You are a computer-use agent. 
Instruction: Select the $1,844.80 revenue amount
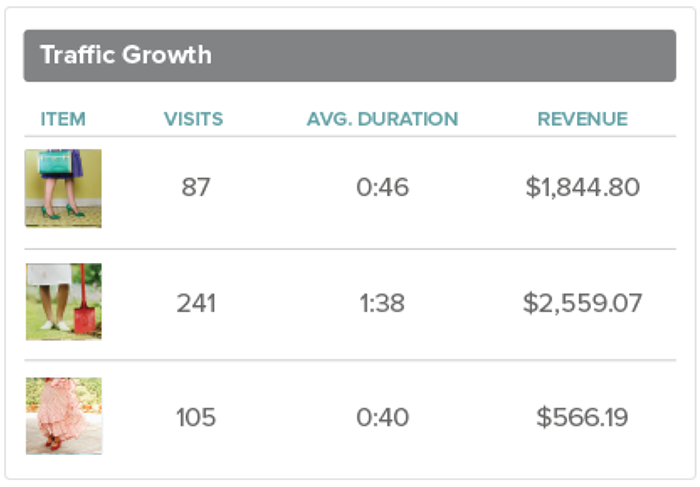582,187
